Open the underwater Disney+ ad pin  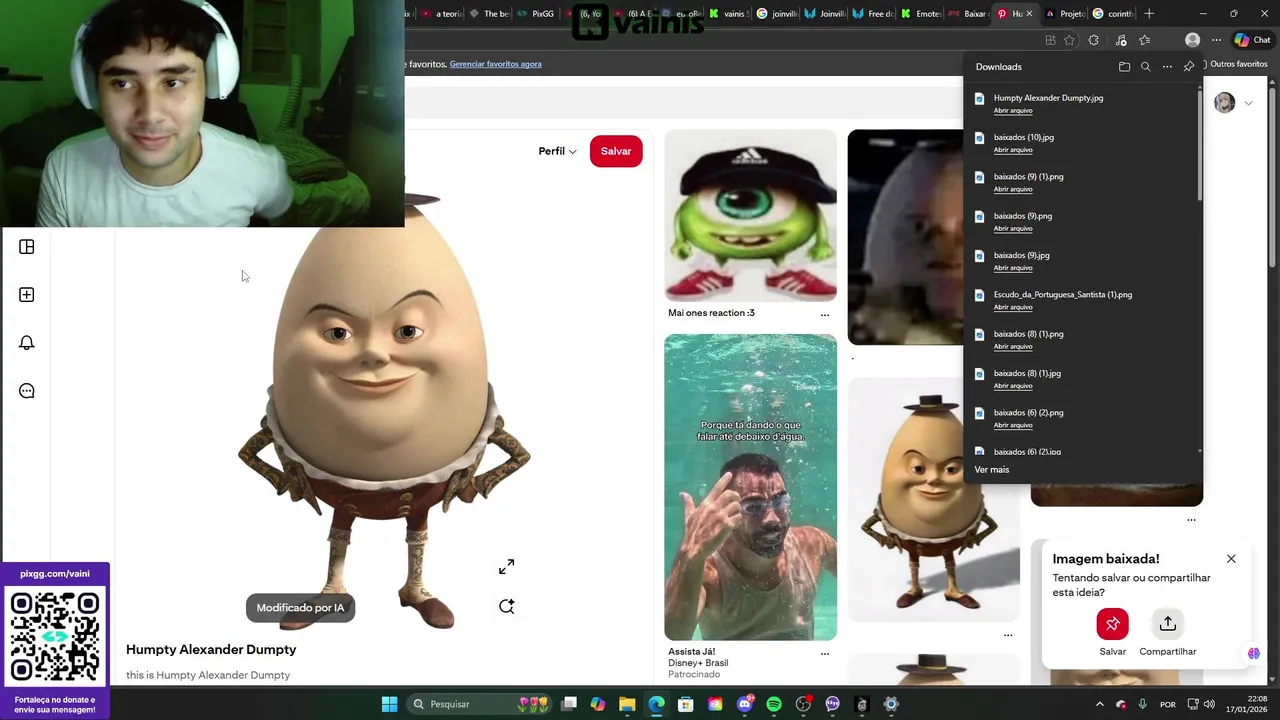click(750, 487)
